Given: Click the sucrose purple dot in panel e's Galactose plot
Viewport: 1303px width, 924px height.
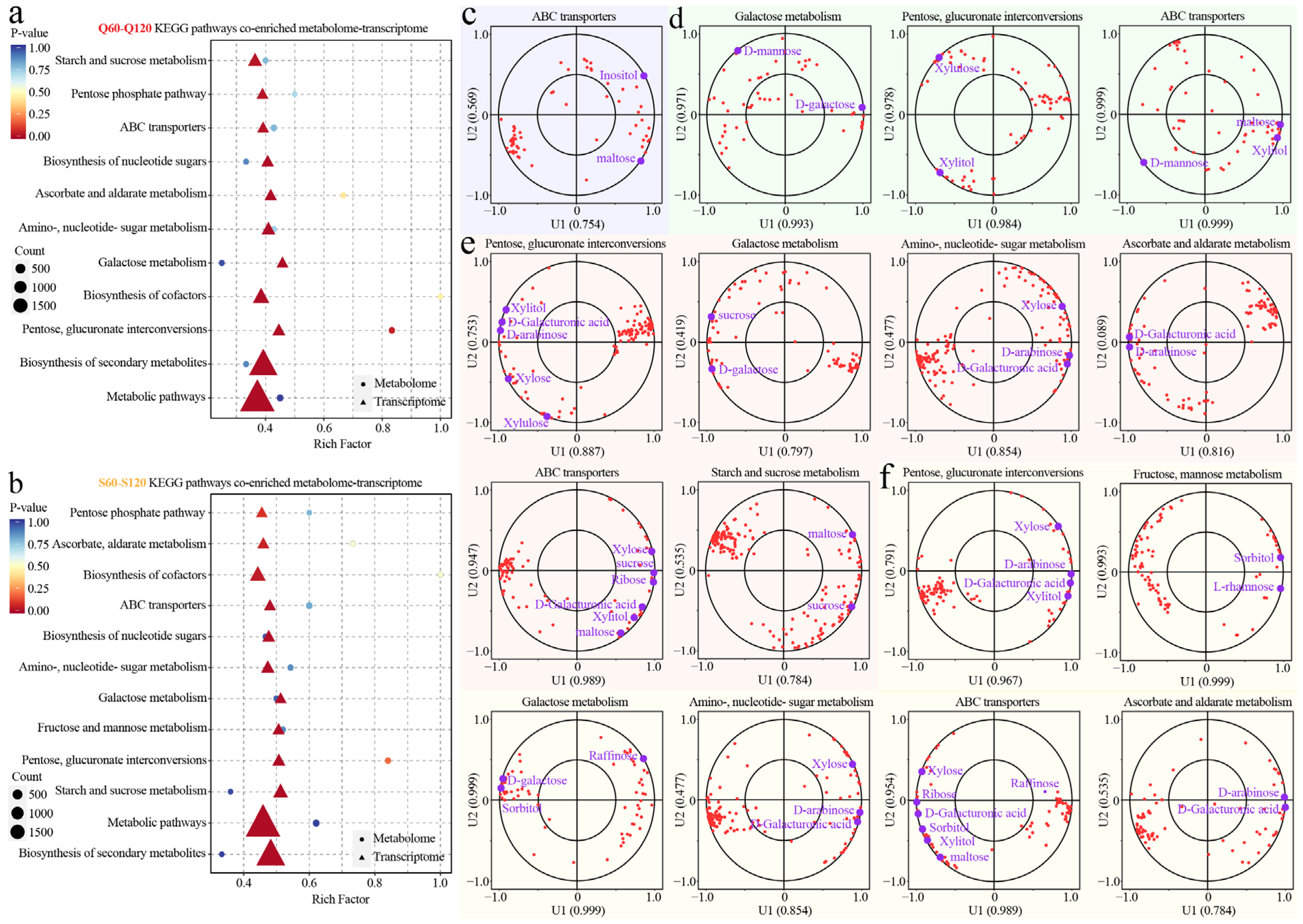Looking at the screenshot, I should pos(712,317).
